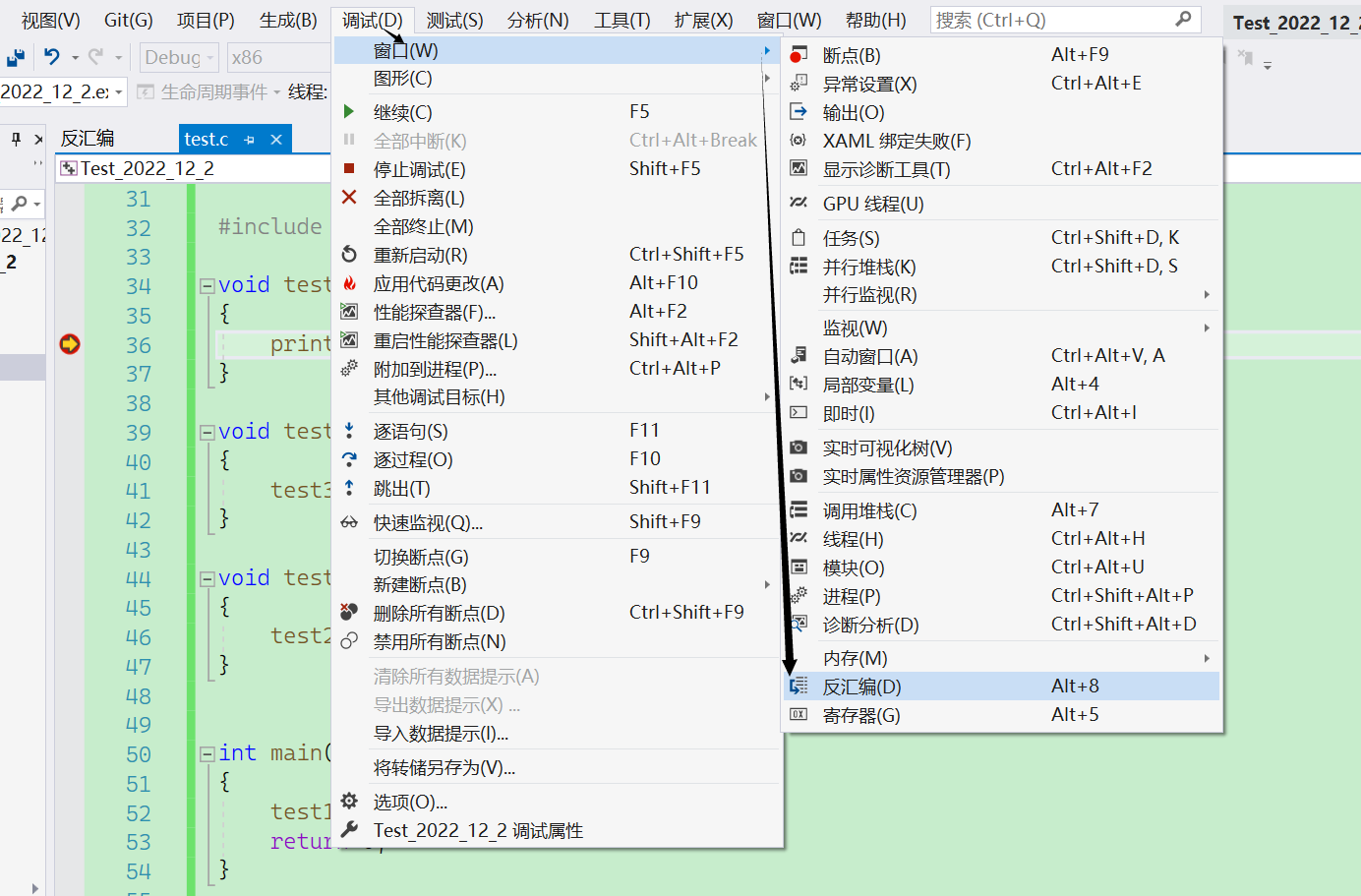The image size is (1361, 896).
Task: Click the Options (选项) gear icon
Action: [x=349, y=802]
